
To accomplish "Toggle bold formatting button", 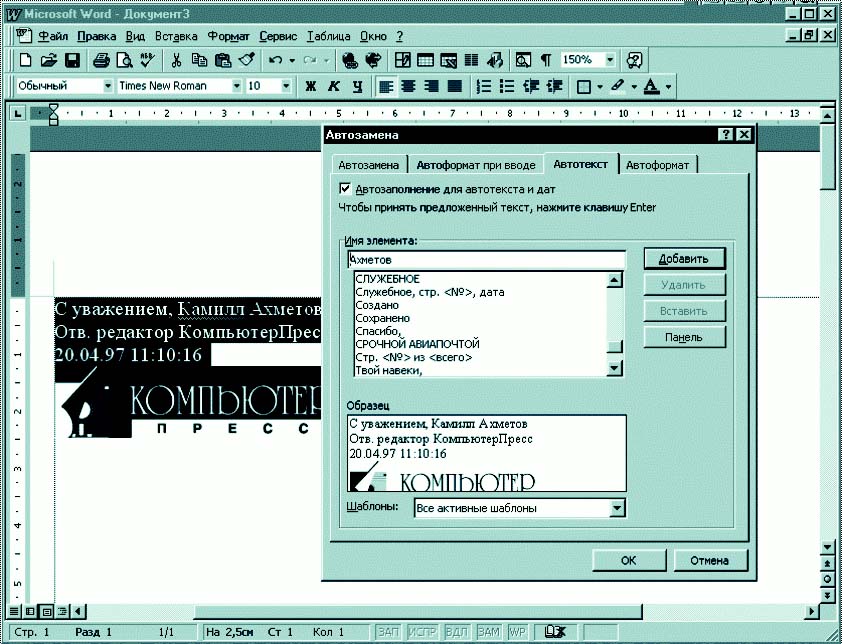I will [310, 87].
